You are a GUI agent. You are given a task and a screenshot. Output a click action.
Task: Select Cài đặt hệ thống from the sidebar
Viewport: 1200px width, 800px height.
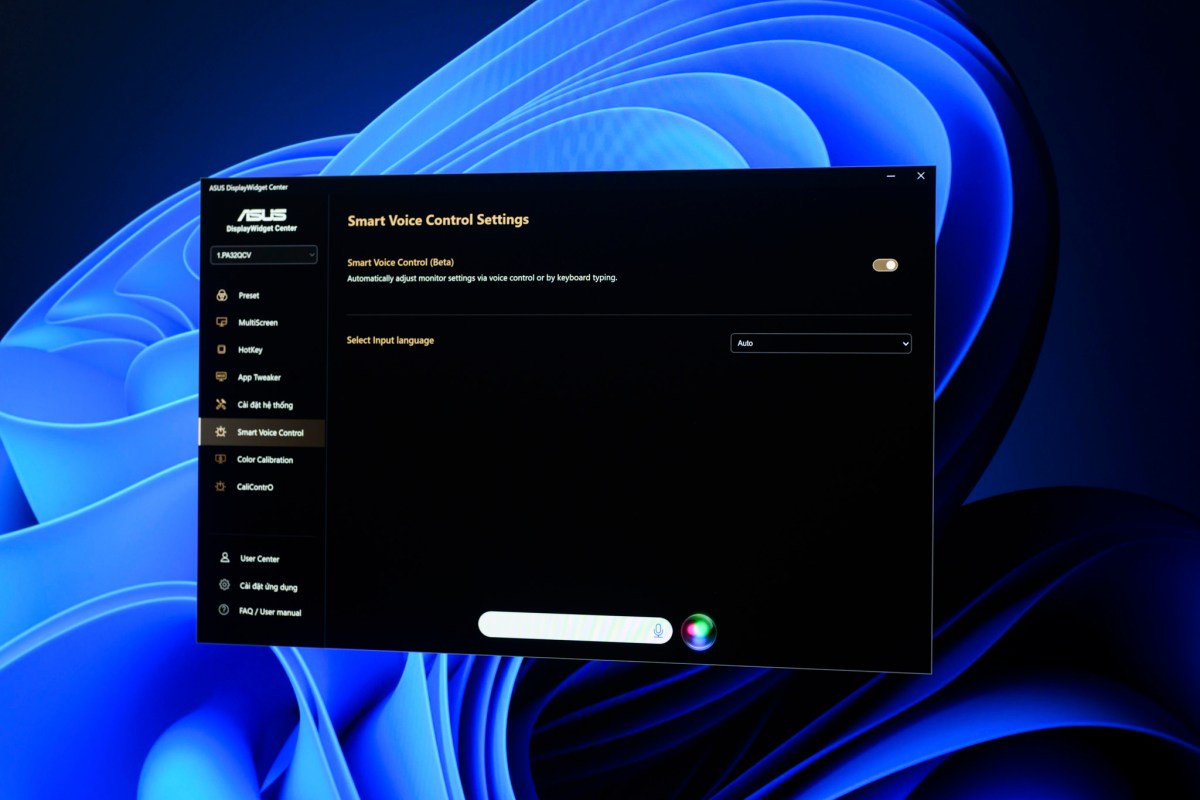click(265, 404)
